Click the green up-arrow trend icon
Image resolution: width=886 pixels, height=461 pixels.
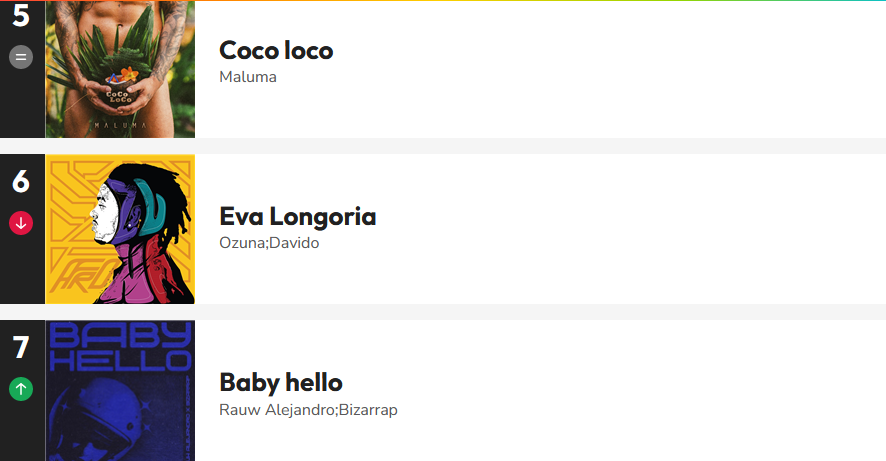[21, 389]
